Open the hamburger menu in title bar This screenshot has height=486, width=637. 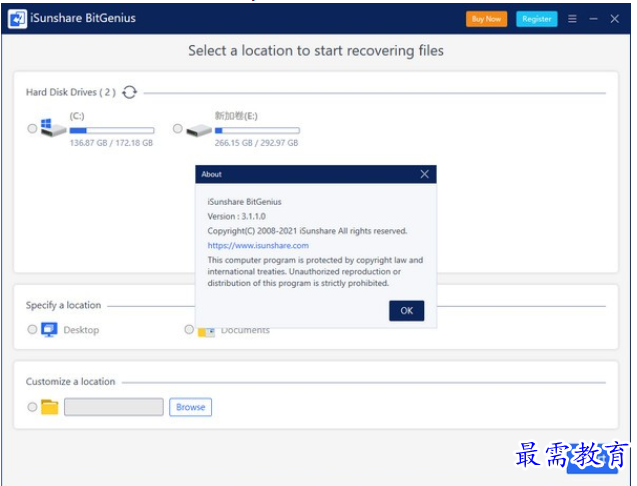click(x=572, y=19)
